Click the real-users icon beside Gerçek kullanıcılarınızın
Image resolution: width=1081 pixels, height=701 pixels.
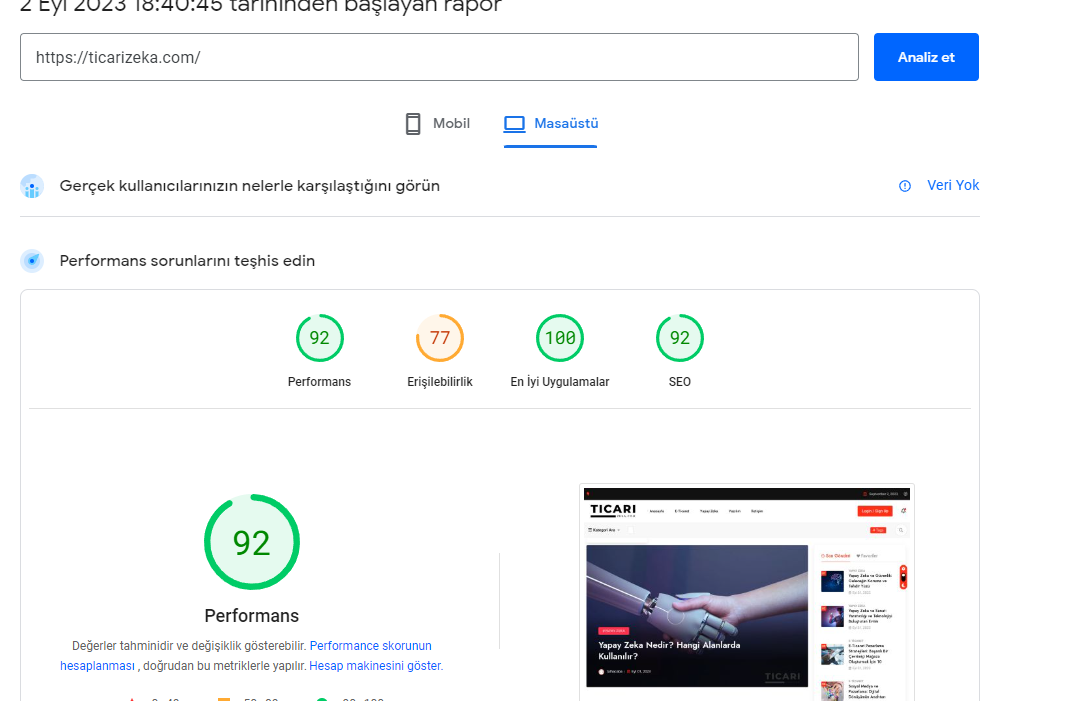32,186
